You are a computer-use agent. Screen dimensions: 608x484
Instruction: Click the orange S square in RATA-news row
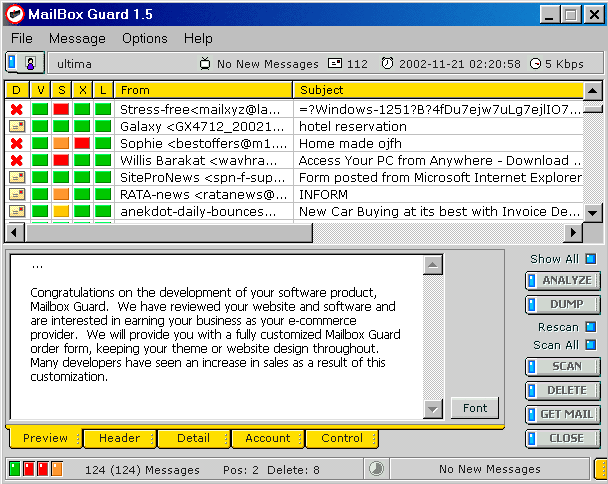tap(61, 194)
